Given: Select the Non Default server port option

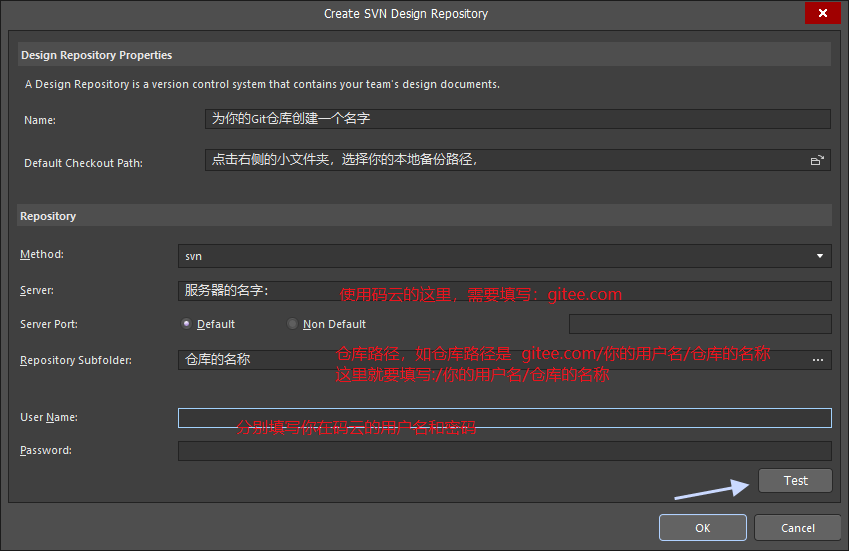Looking at the screenshot, I should [x=292, y=324].
